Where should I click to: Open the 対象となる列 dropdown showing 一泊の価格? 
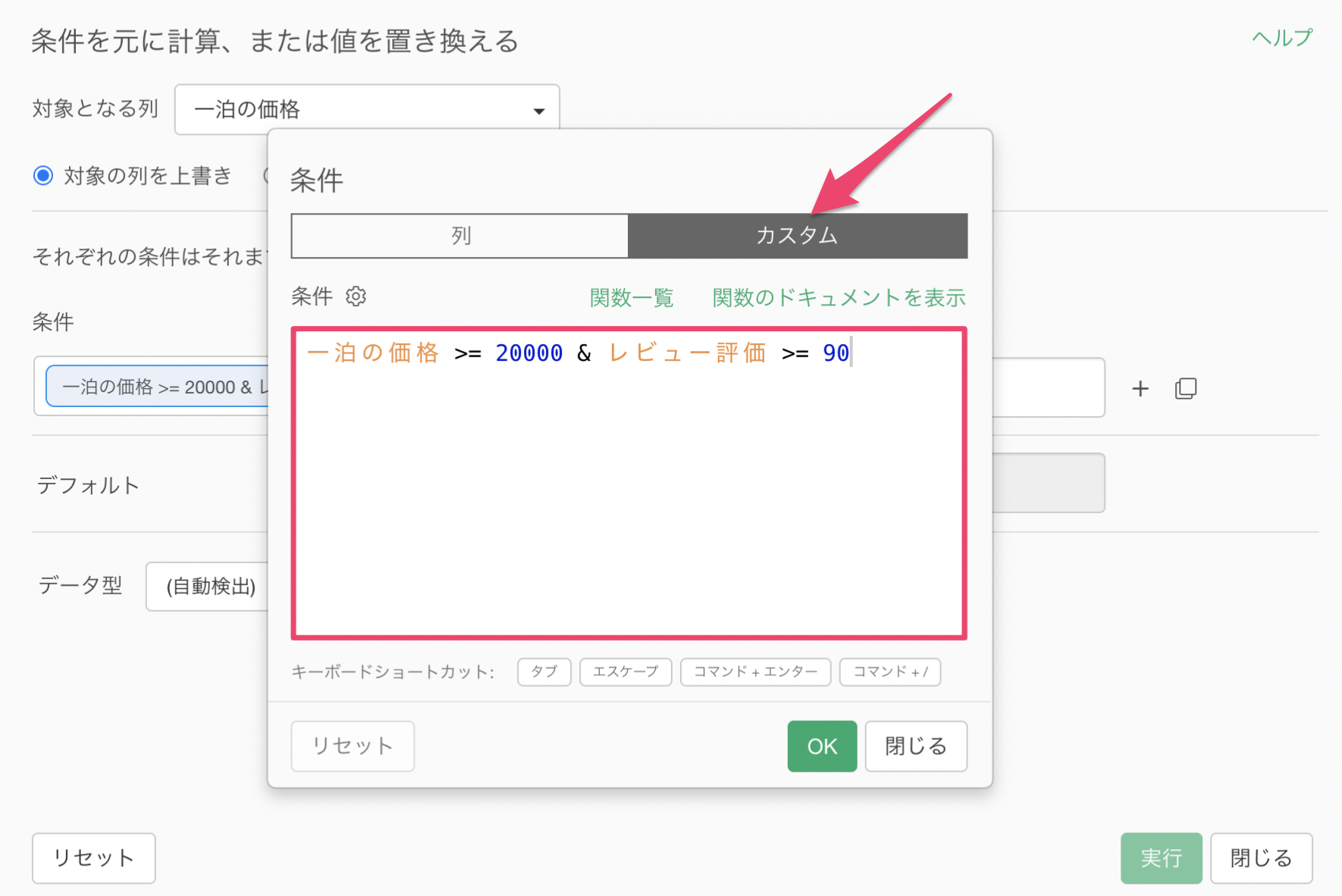point(367,110)
